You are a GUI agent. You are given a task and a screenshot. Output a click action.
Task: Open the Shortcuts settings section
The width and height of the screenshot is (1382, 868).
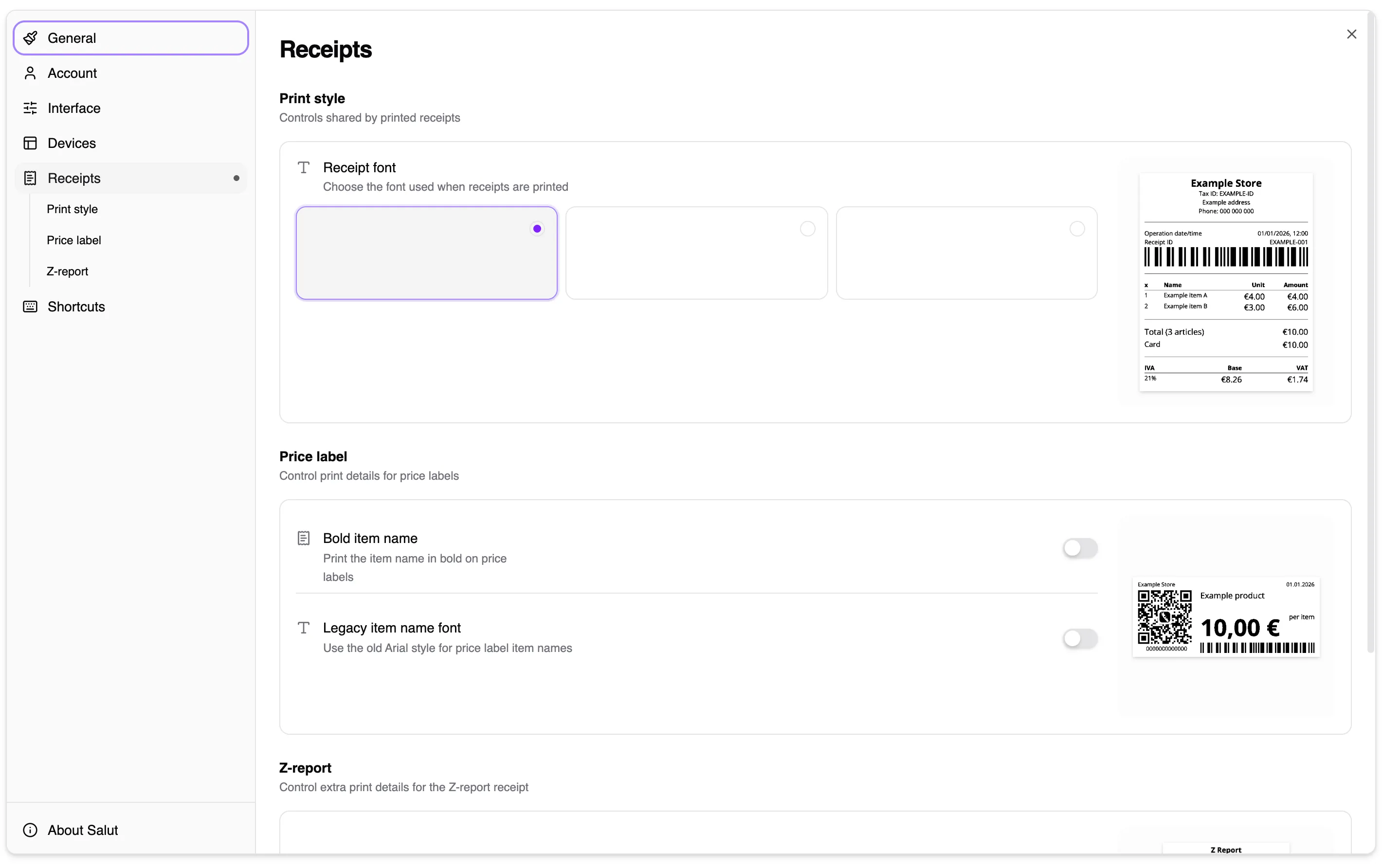point(131,307)
